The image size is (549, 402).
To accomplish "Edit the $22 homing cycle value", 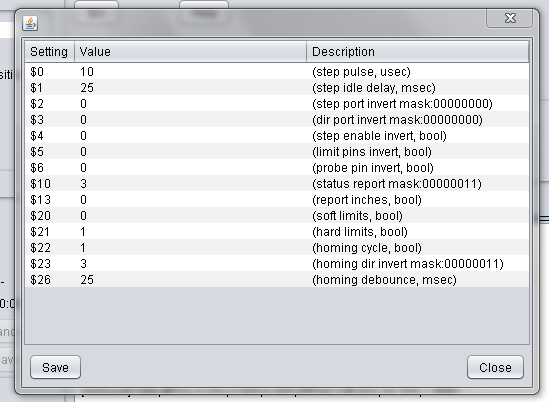I will pos(190,248).
